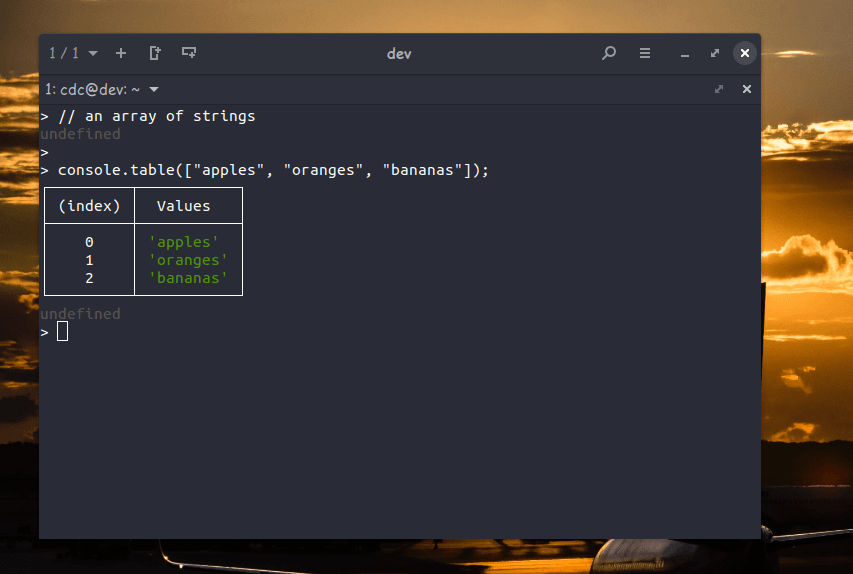Expand the cdc@dev terminal title dropdown arrow
This screenshot has height=574, width=853.
(x=154, y=89)
